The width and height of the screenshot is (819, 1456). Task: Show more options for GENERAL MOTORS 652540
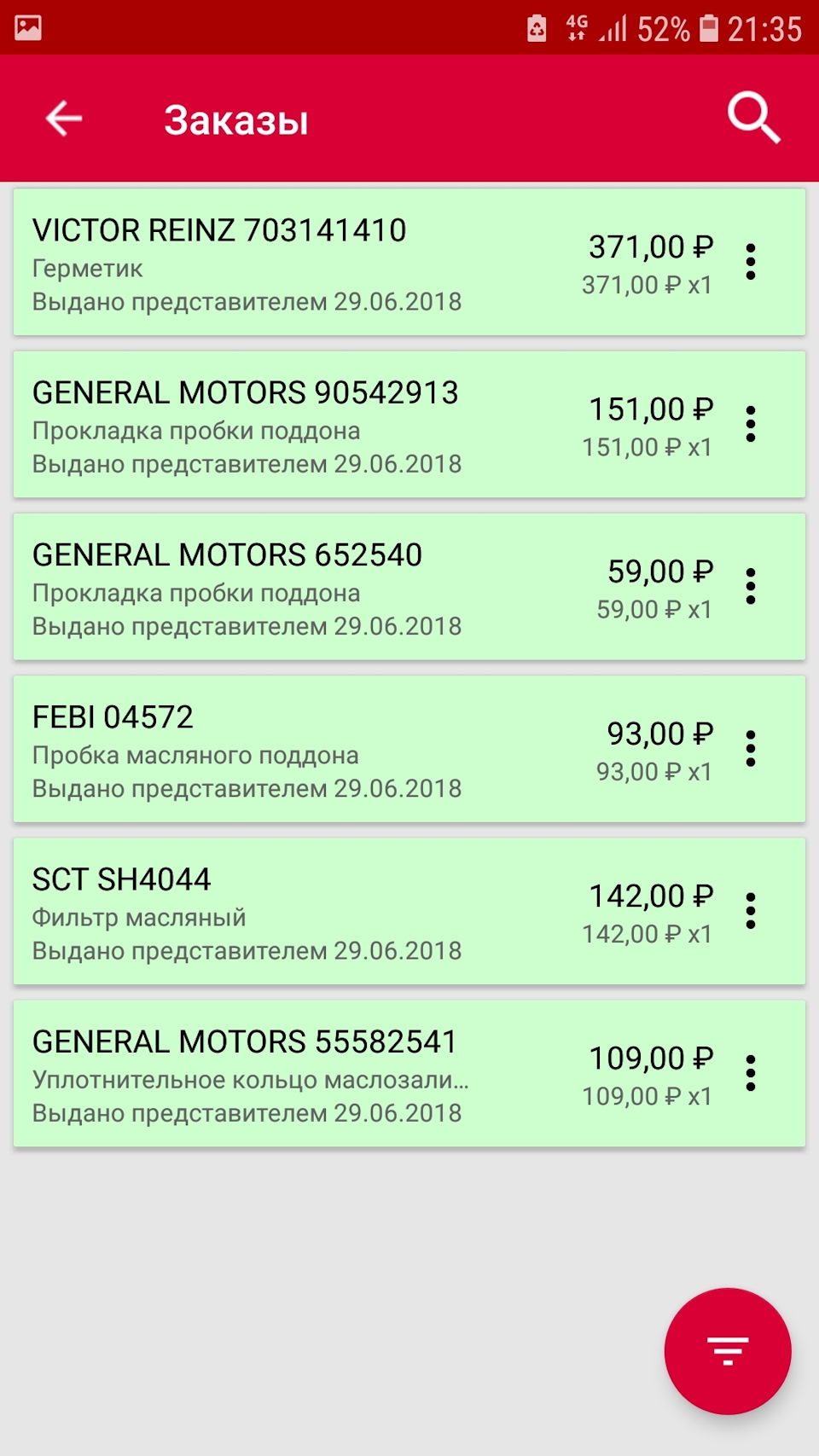click(x=751, y=587)
